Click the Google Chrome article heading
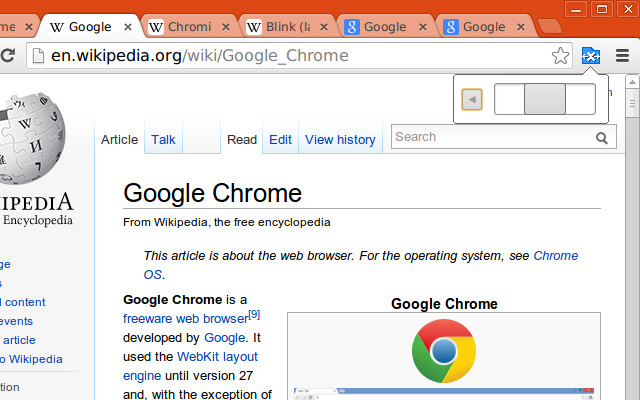The image size is (640, 400). 213,193
